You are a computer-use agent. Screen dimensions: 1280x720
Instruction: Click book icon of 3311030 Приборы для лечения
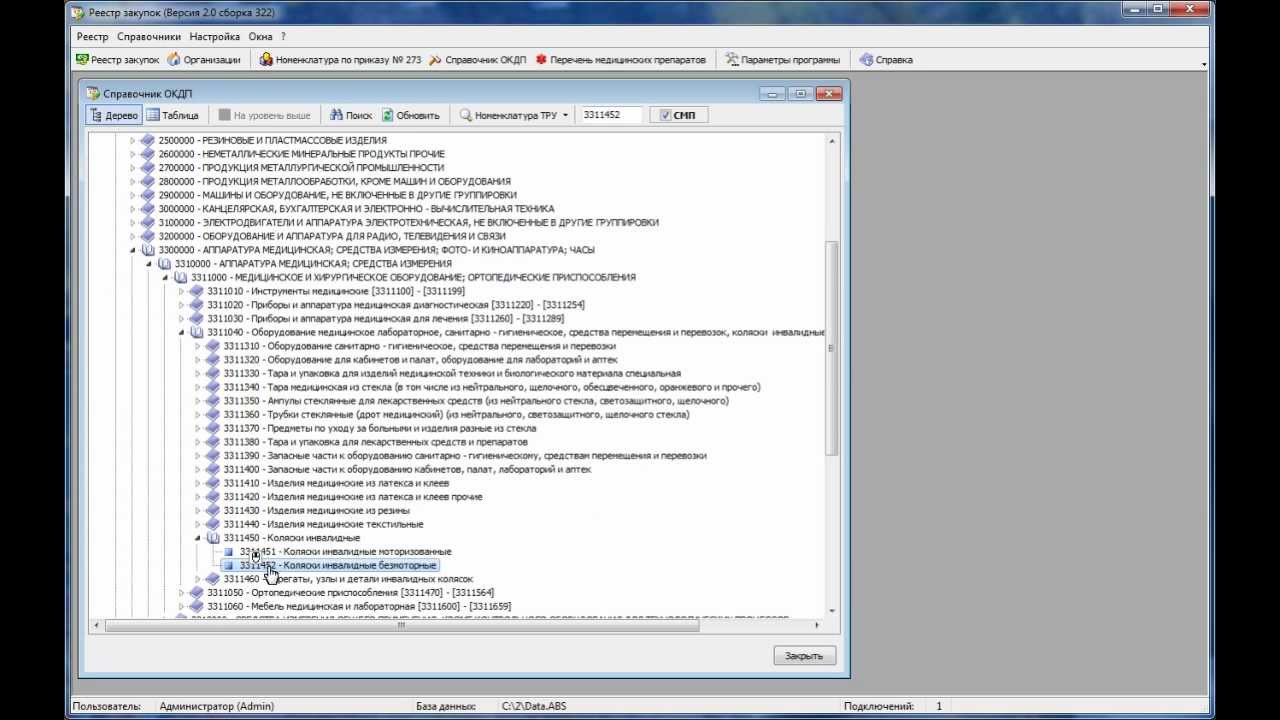pos(197,319)
